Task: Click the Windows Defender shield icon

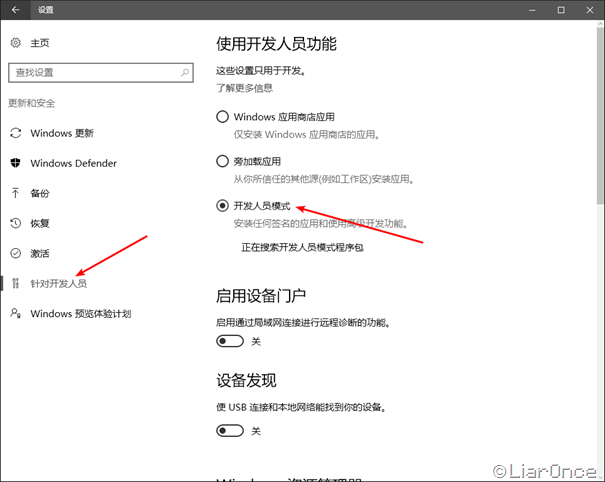Action: (15, 163)
